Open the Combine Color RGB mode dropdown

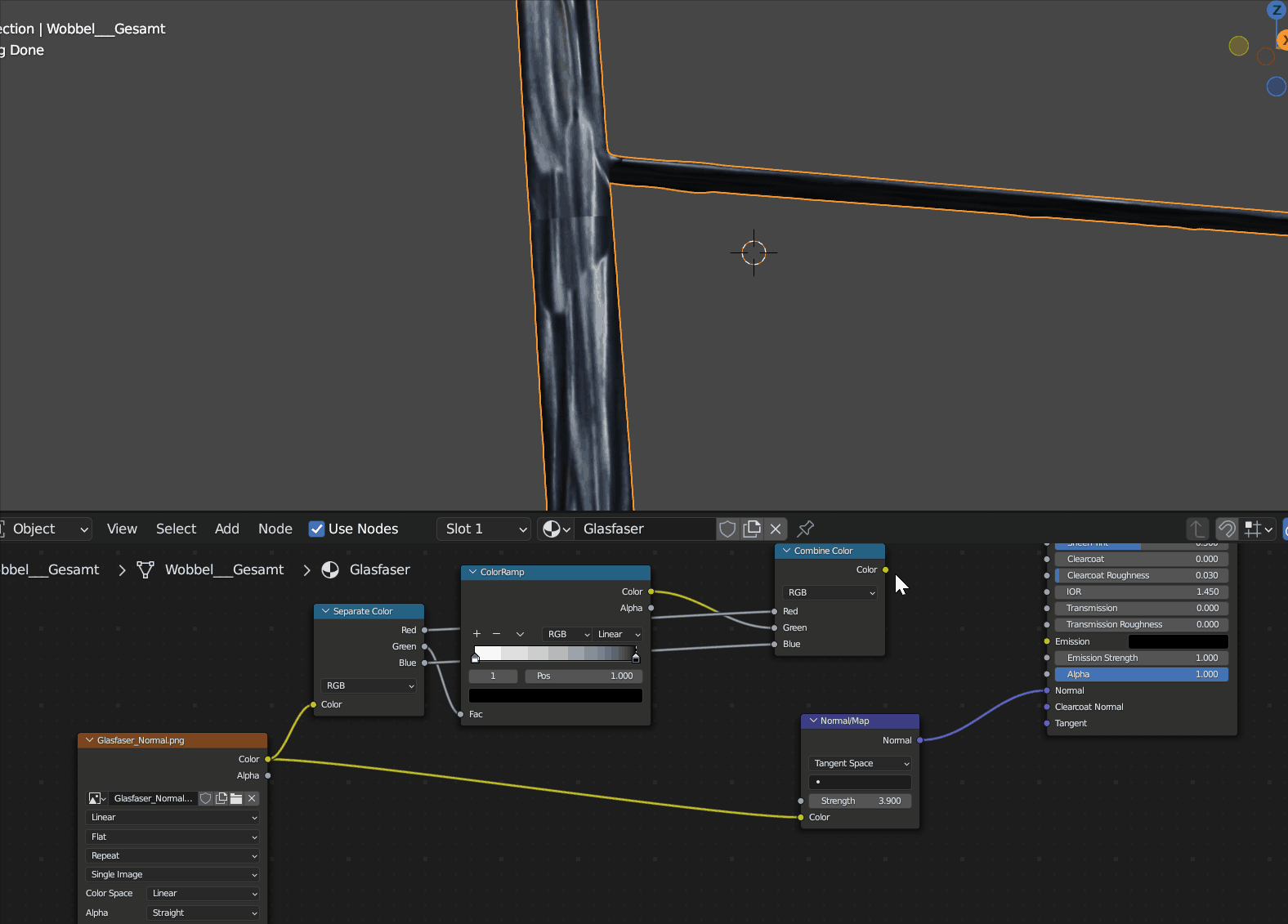830,592
